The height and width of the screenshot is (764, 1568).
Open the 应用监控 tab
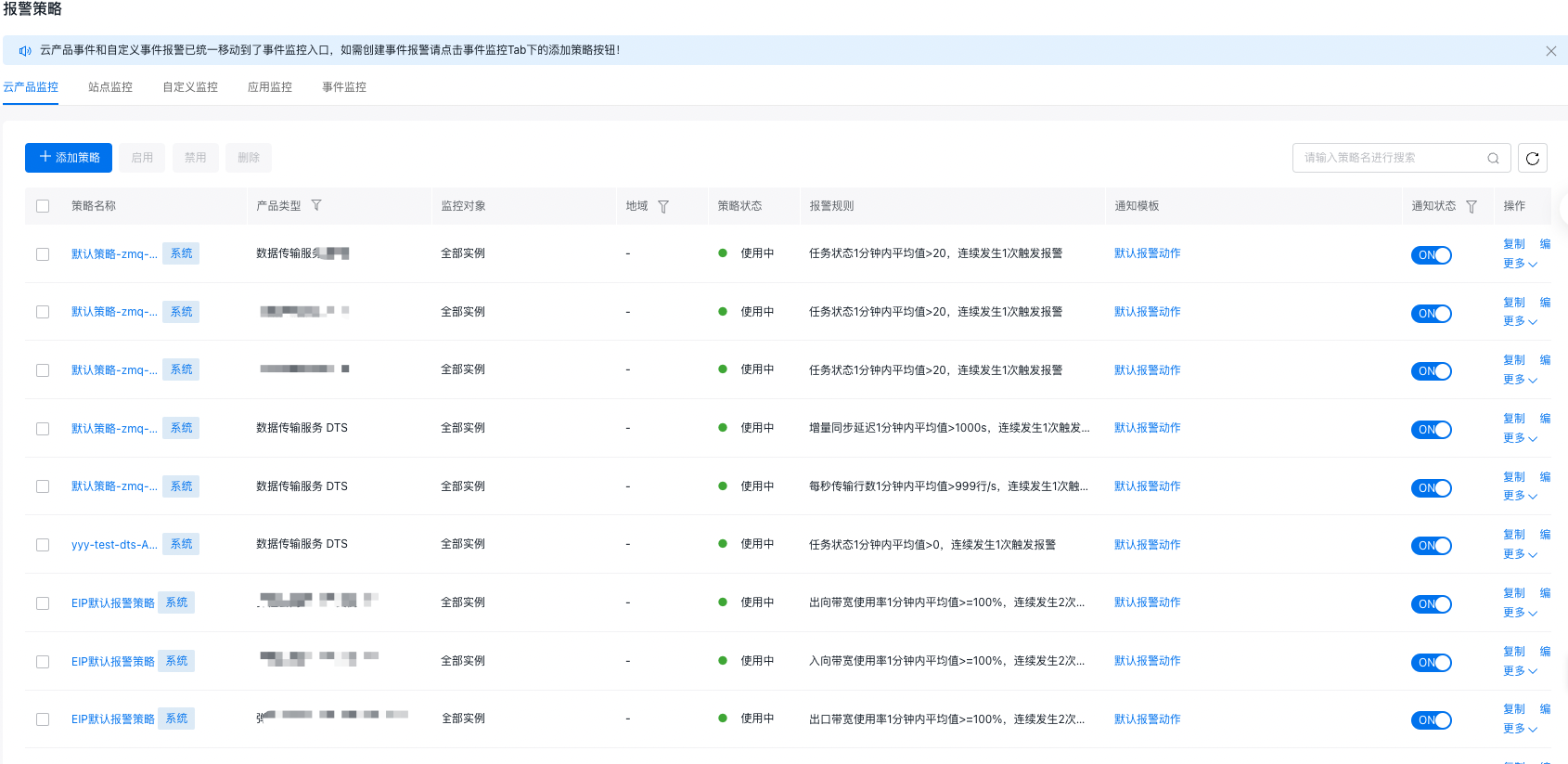[270, 87]
